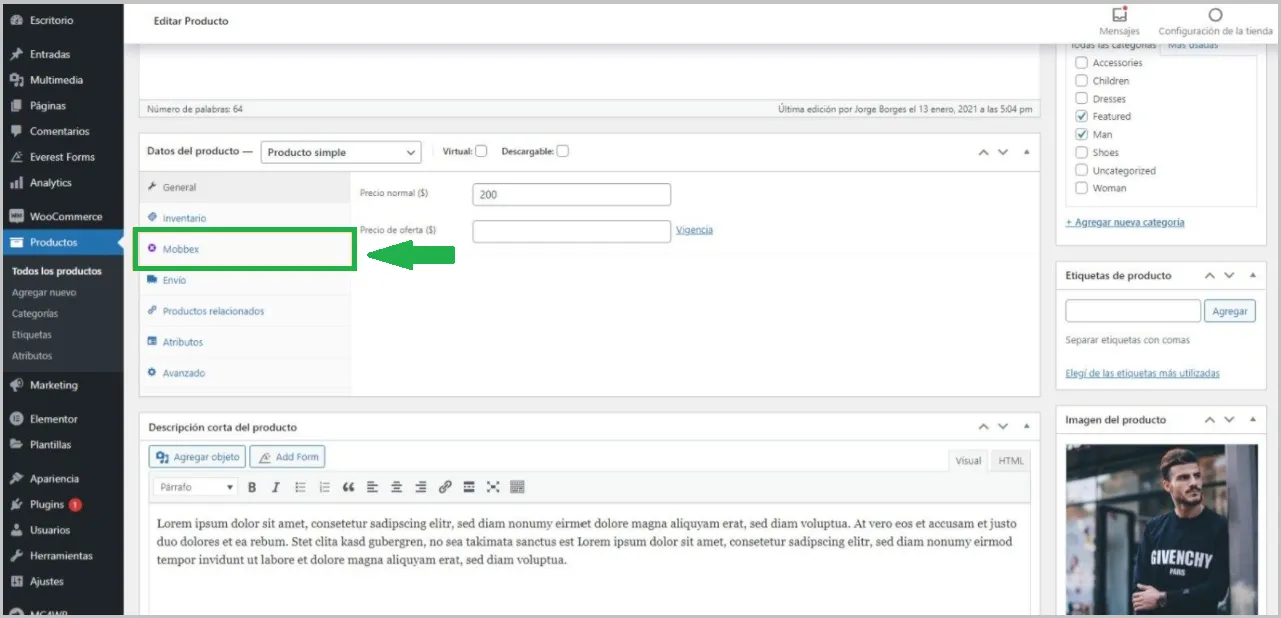Image resolution: width=1281 pixels, height=618 pixels.
Task: Open the Producto simple type dropdown
Action: [341, 152]
